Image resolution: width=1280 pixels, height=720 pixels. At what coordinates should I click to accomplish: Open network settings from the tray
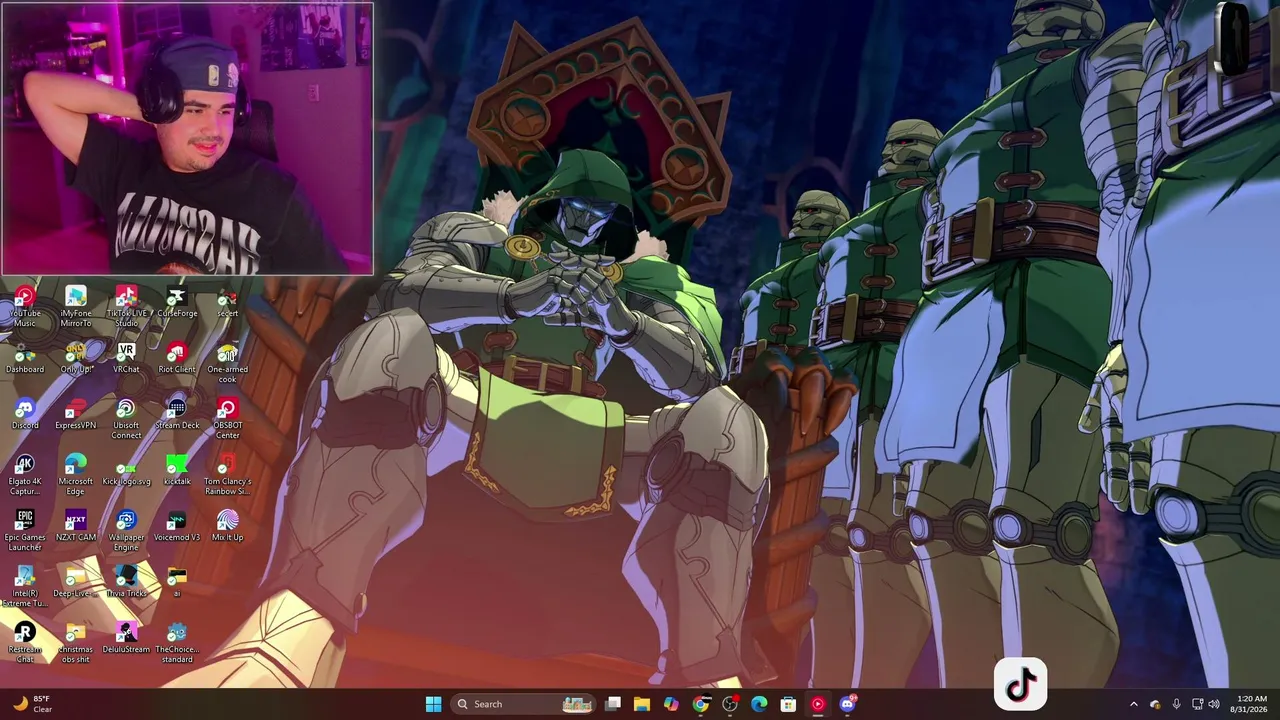pyautogui.click(x=1197, y=704)
